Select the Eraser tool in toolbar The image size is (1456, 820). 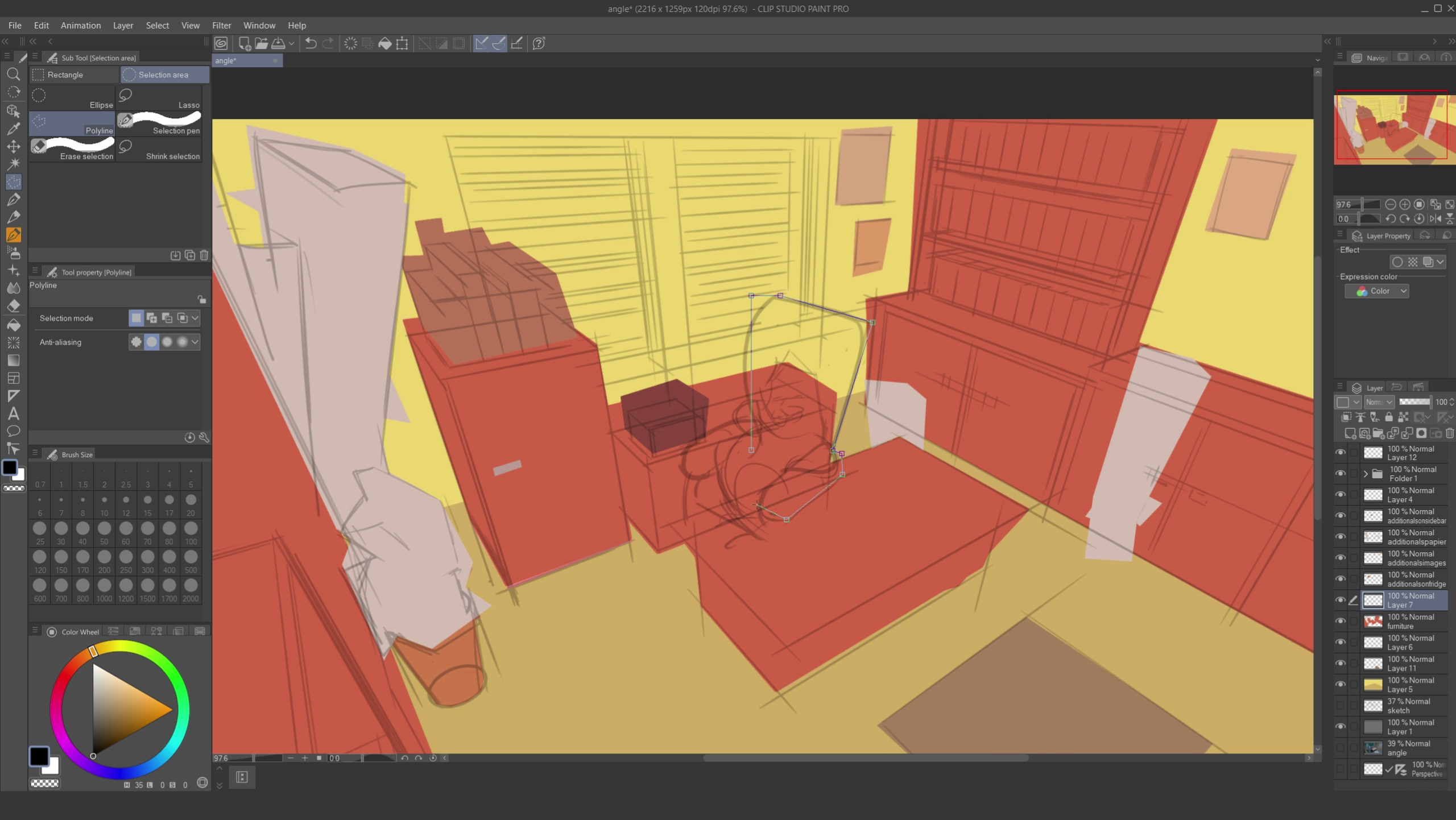click(14, 307)
